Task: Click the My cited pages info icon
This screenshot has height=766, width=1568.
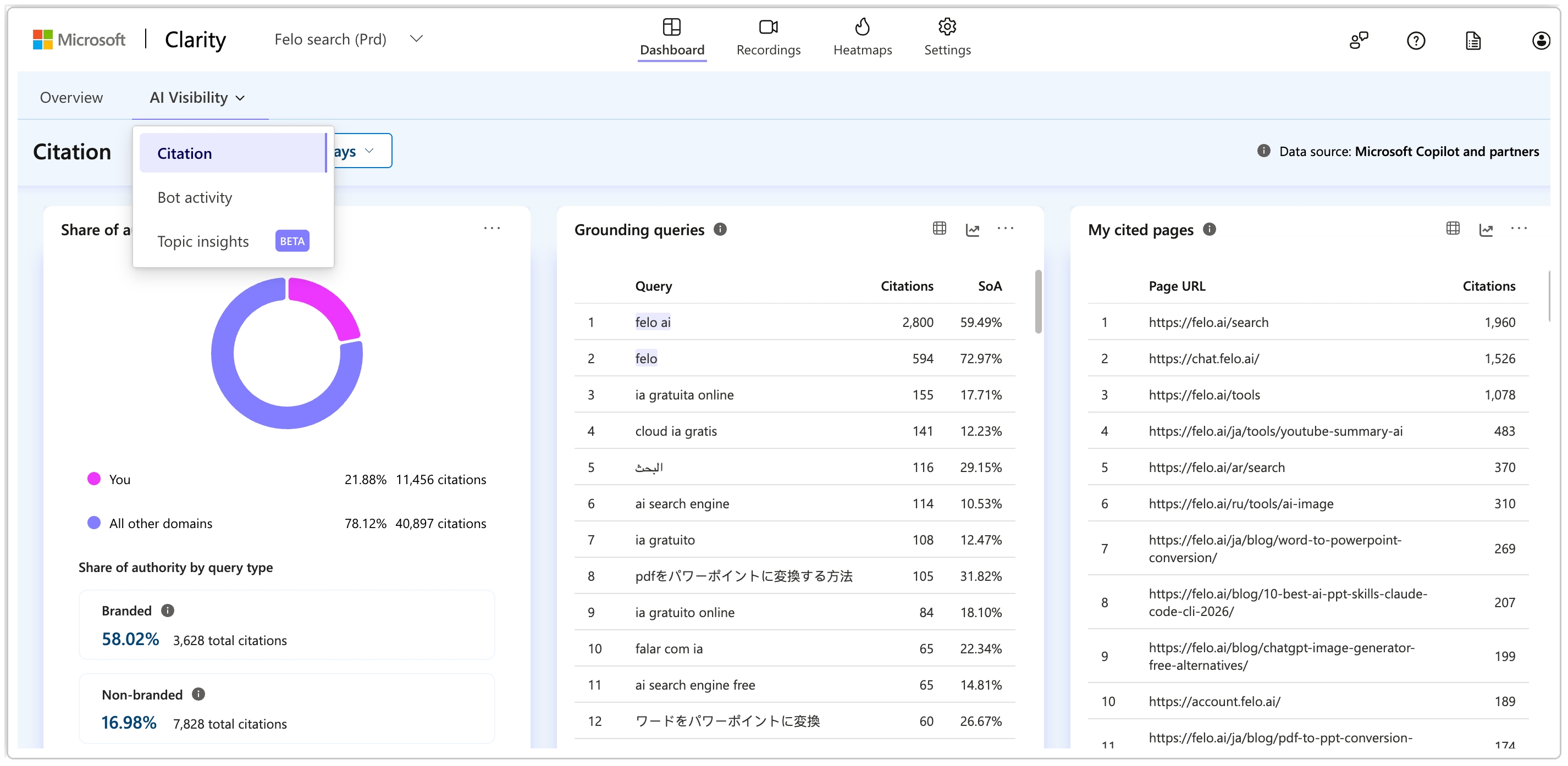Action: click(1210, 229)
